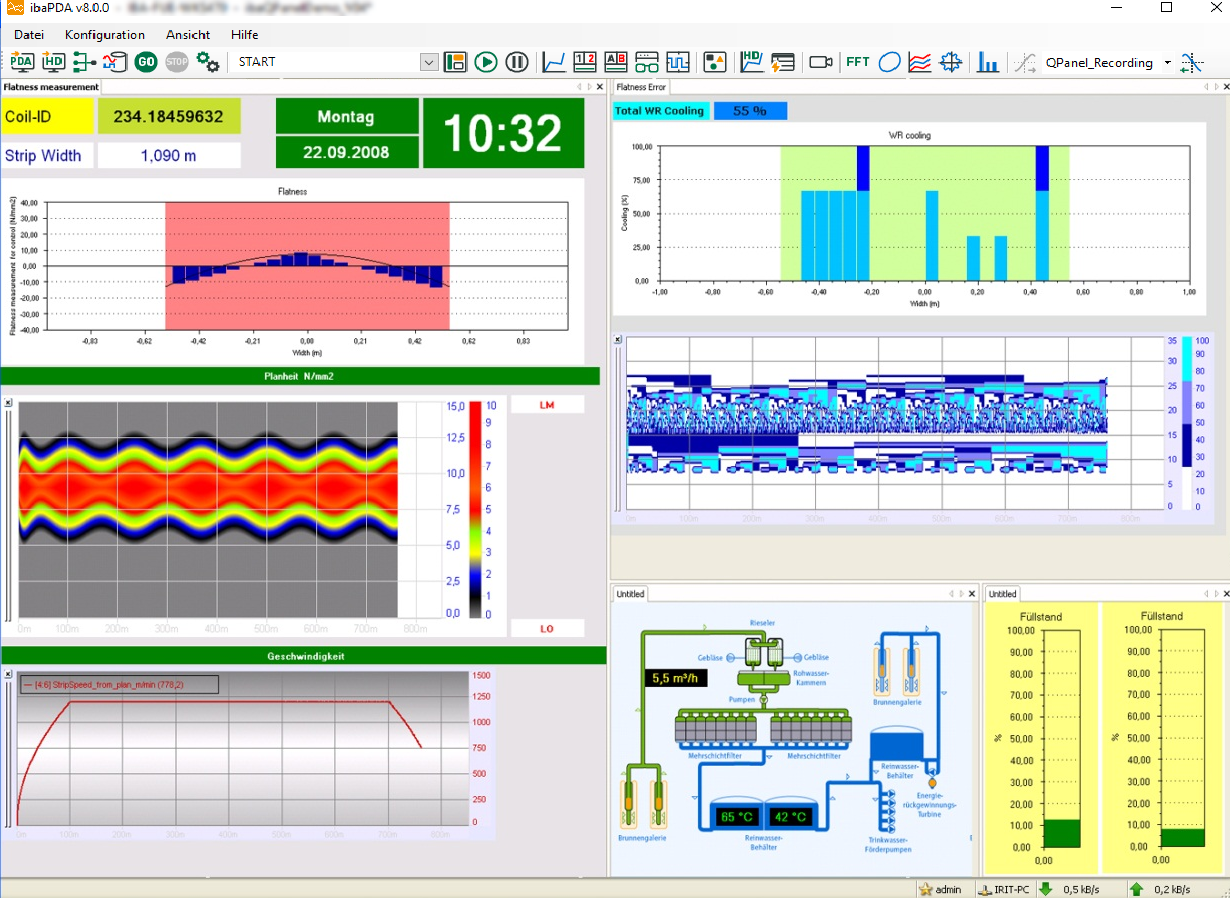Screen dimensions: 1230x898
Task: Select the Flatness Error tab
Action: pos(641,87)
